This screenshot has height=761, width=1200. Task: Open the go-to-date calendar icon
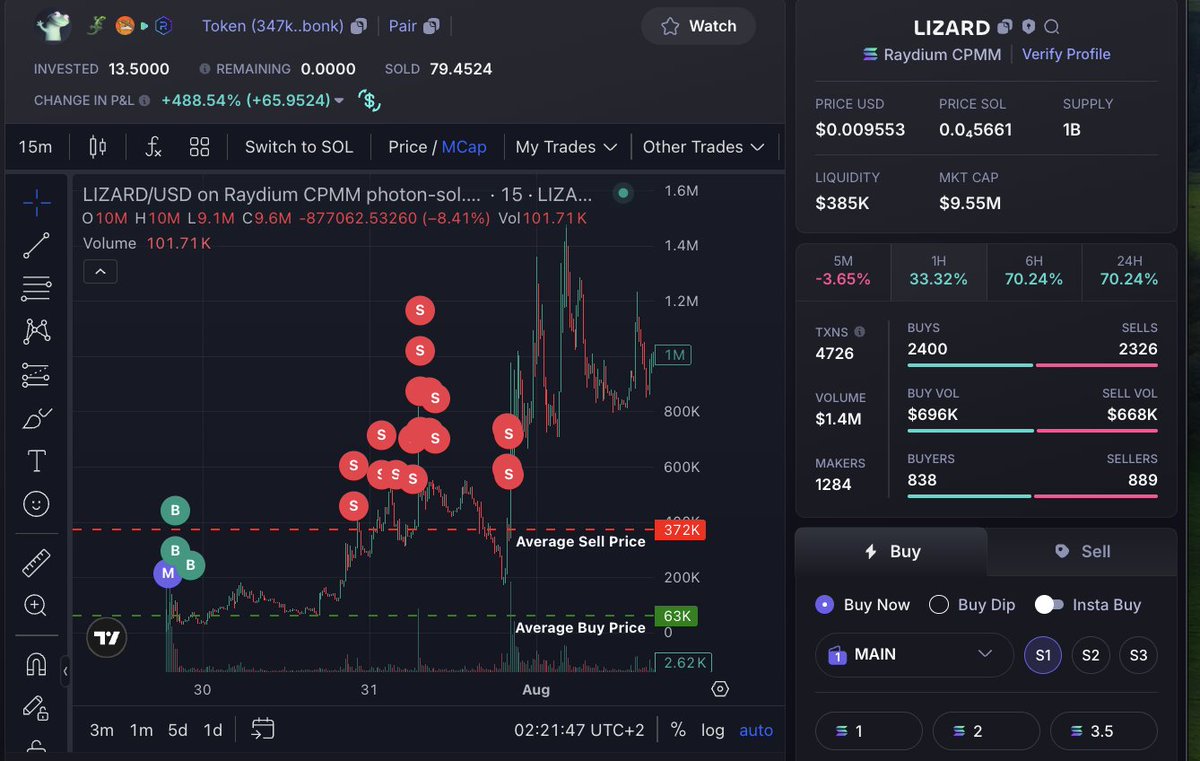263,729
